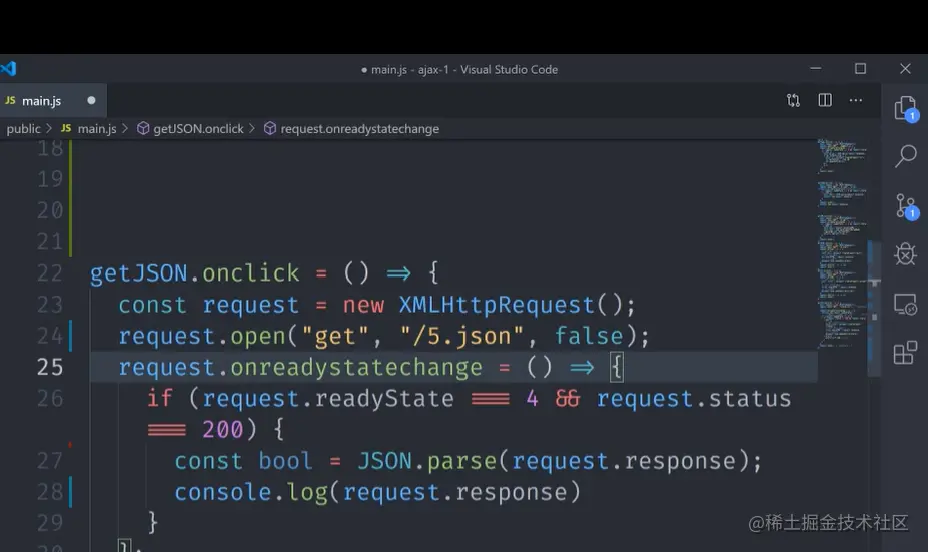Open request.onreadystatechange breadcrumb symbol

point(352,128)
